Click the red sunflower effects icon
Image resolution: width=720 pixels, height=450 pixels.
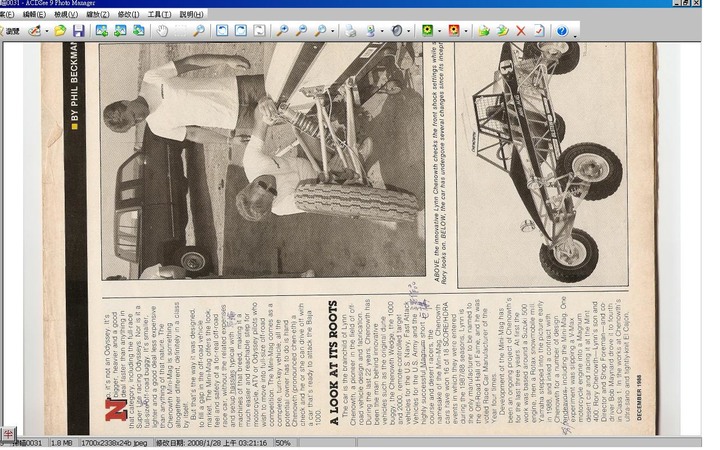(x=454, y=31)
